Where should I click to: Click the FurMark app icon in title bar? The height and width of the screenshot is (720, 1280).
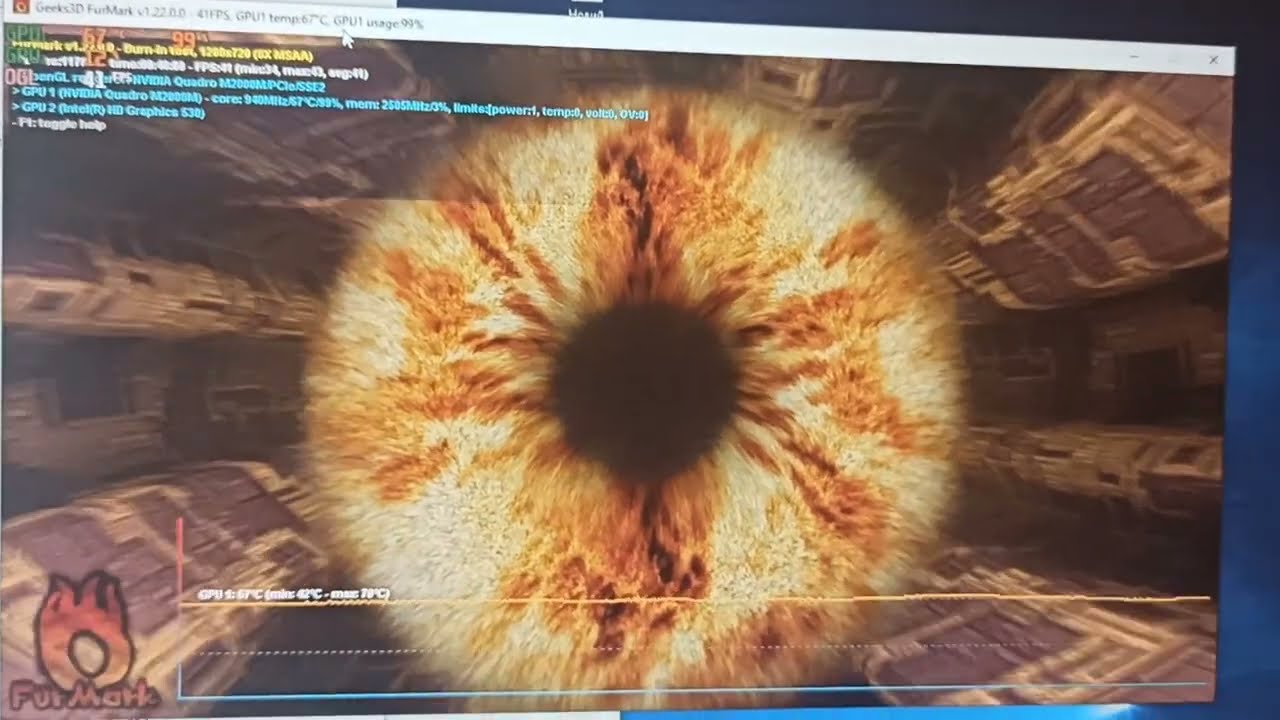click(x=20, y=7)
